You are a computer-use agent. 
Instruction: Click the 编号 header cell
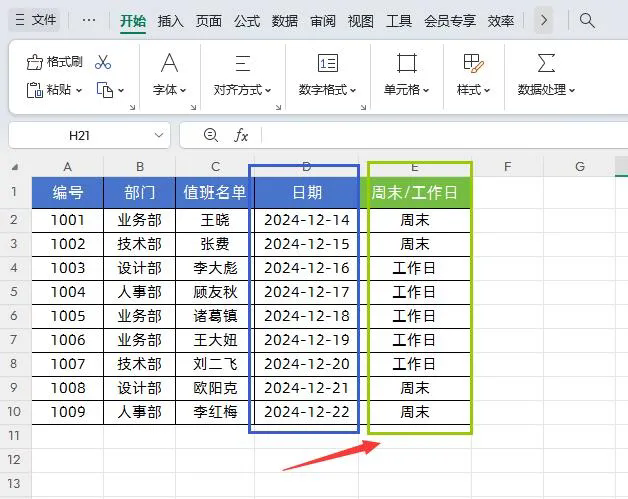[x=67, y=193]
